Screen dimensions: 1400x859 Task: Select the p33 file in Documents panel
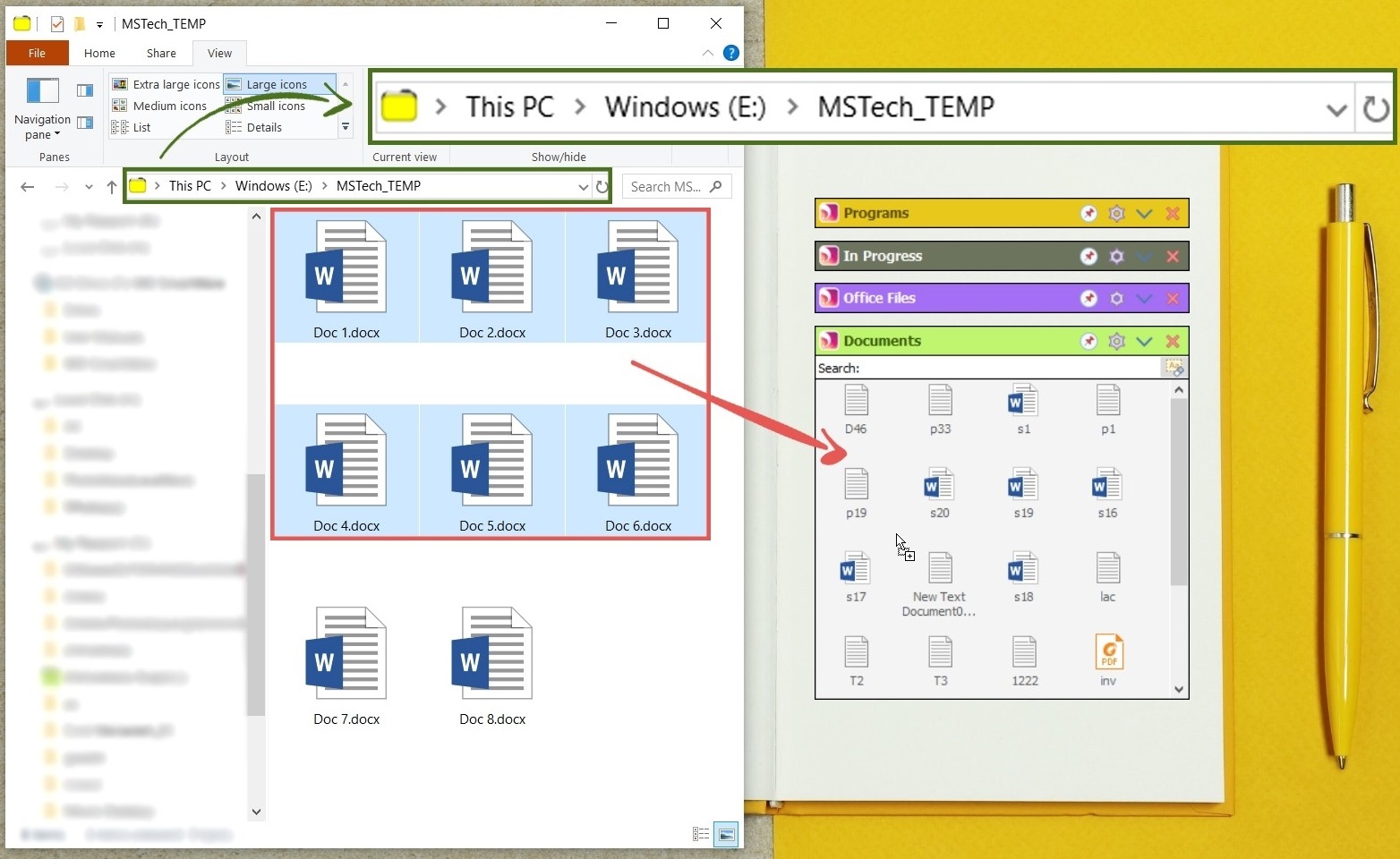pos(940,410)
